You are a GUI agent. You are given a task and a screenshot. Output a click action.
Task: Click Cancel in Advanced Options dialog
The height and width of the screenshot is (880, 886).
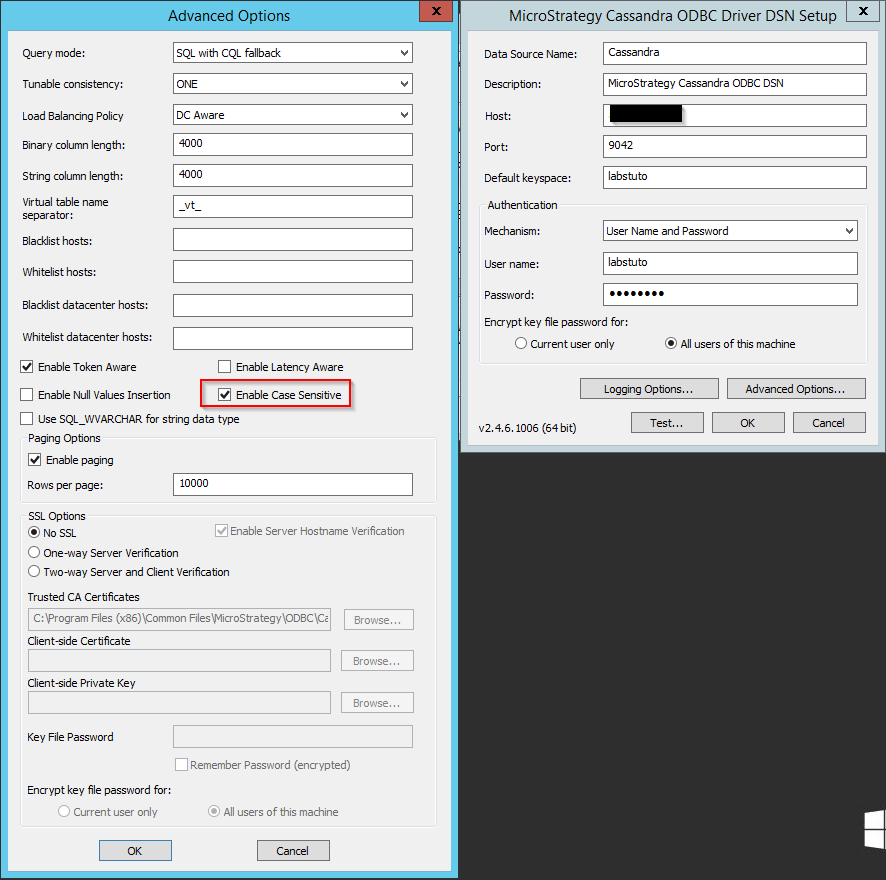point(293,851)
